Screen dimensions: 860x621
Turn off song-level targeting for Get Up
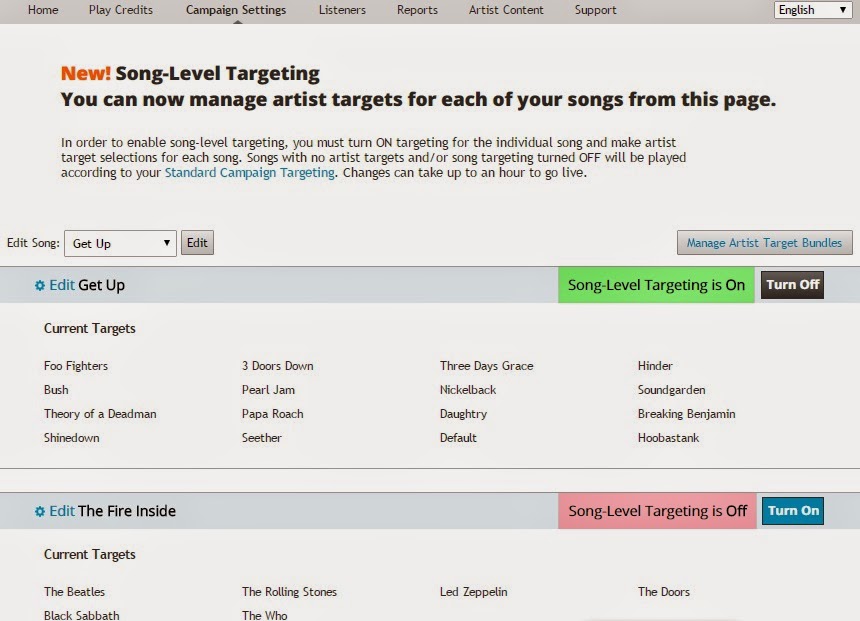792,285
